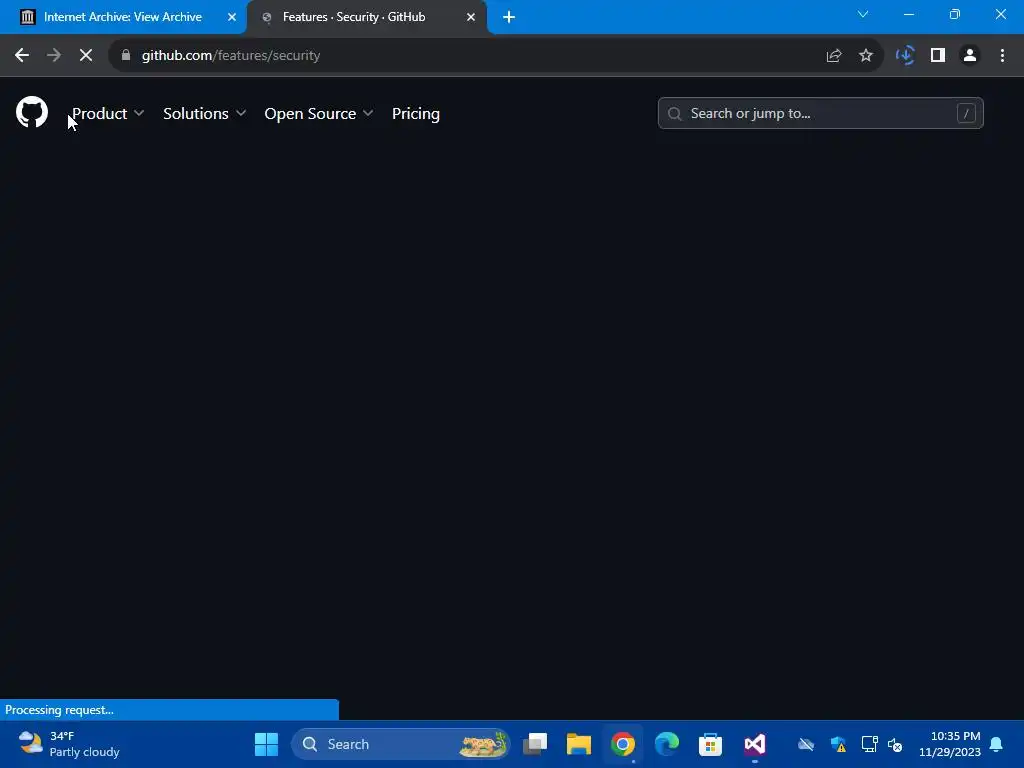Open the blue download extension icon
This screenshot has width=1024, height=768.
905,56
